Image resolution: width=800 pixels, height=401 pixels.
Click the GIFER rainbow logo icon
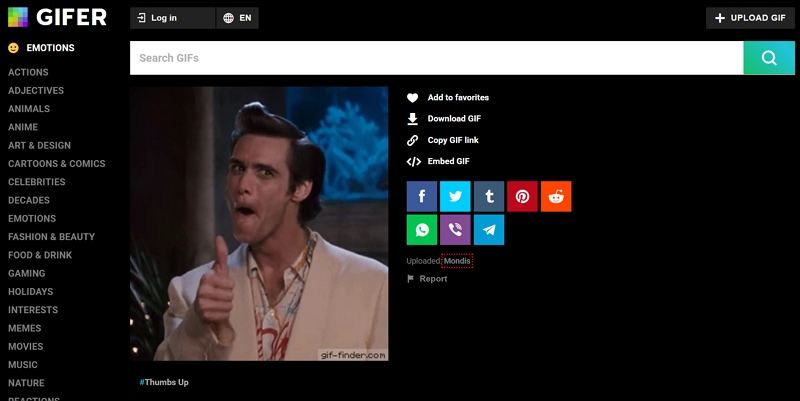tap(18, 17)
